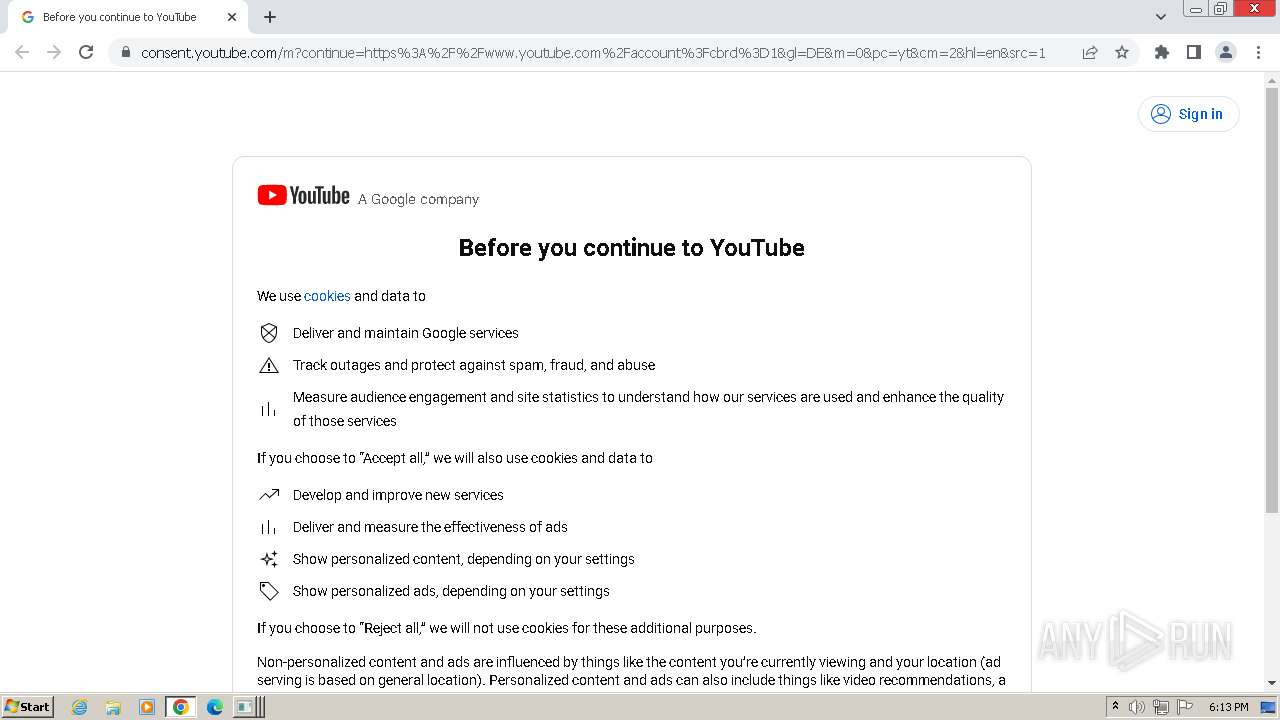Screen dimensions: 1280x720
Task: Click the trend arrow icon beside Develop and improve
Action: (269, 495)
